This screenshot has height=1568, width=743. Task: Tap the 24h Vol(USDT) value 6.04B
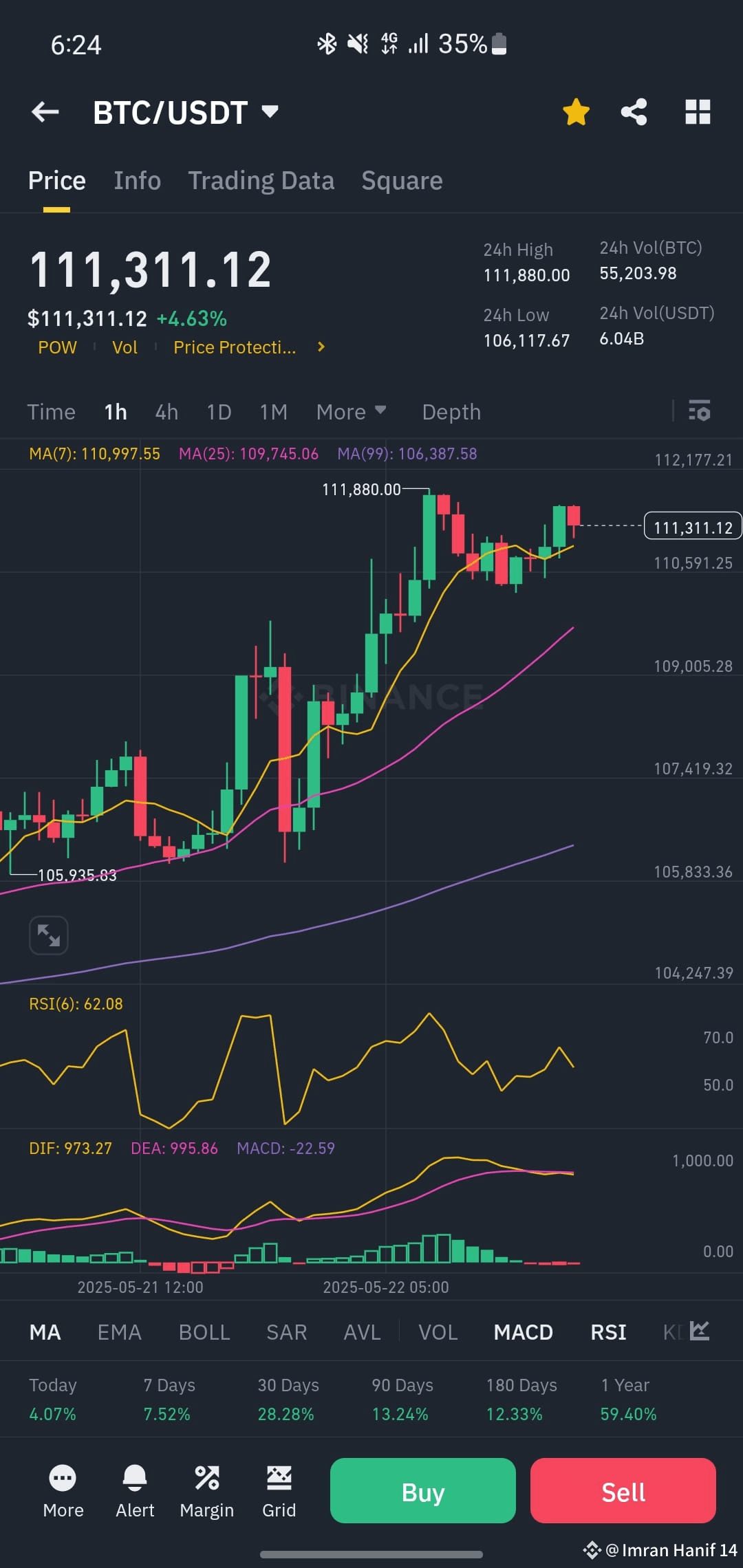(x=621, y=339)
